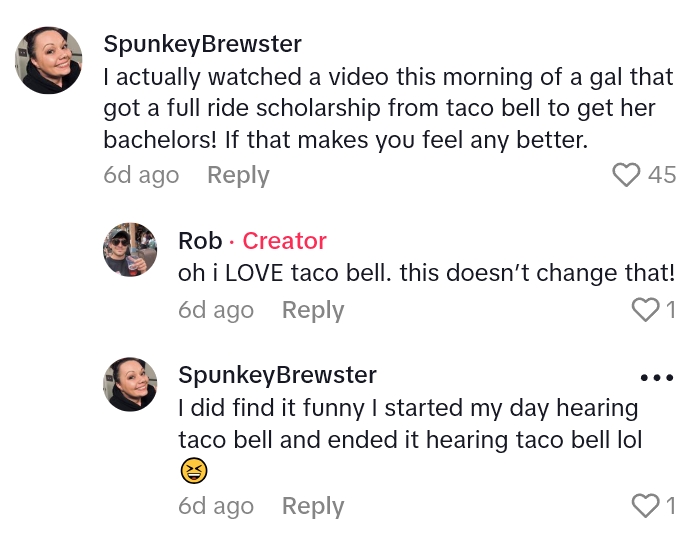Heart the 'started my day' reply

pos(646,506)
